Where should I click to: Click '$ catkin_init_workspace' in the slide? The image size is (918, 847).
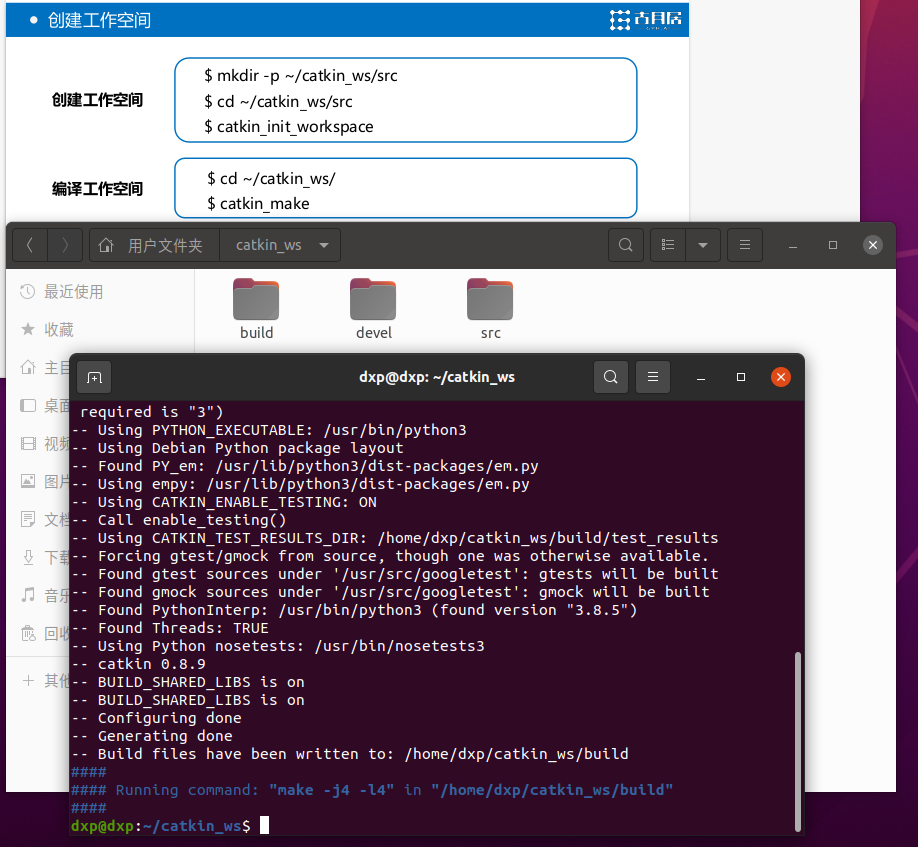click(x=289, y=127)
